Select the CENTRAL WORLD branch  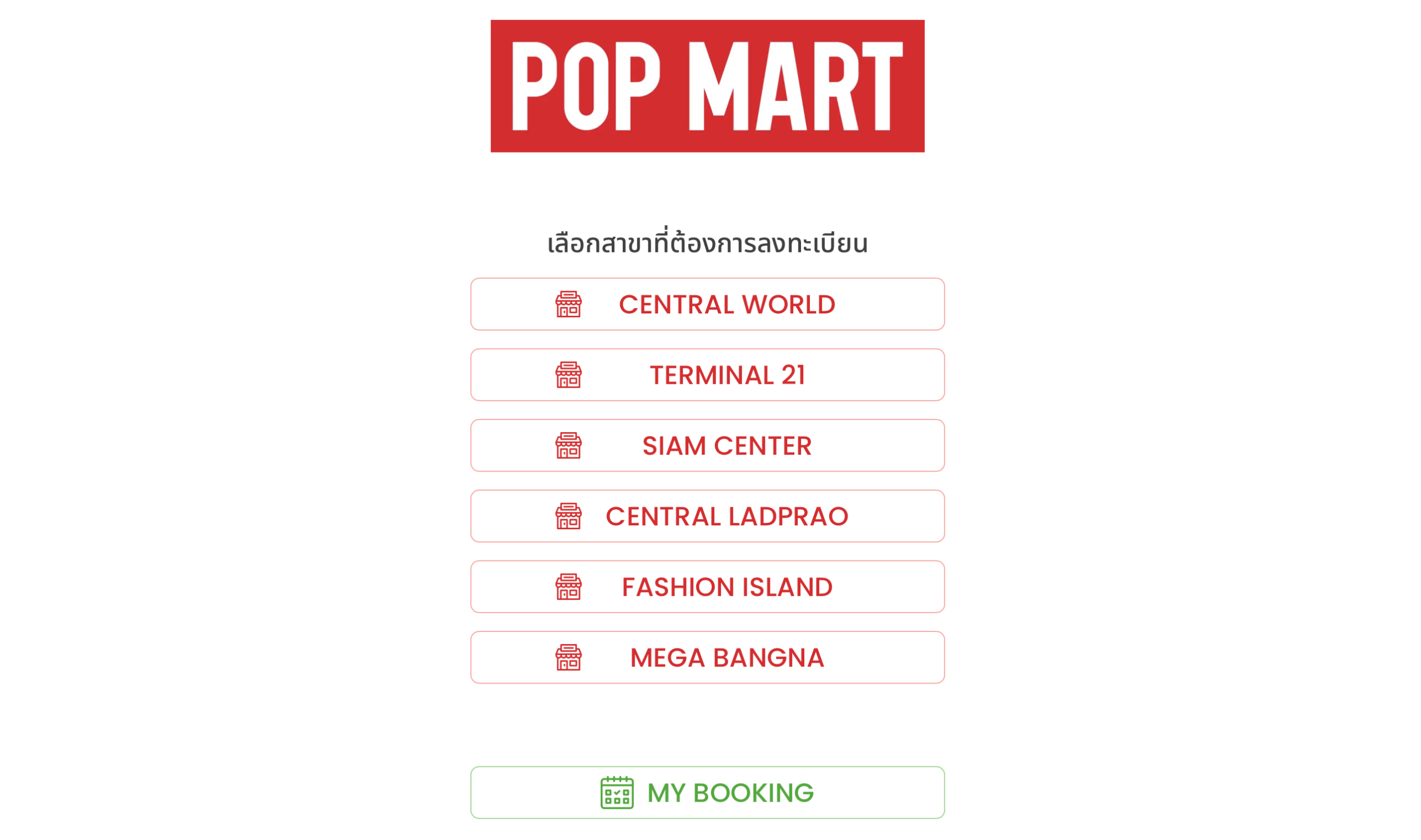click(708, 304)
